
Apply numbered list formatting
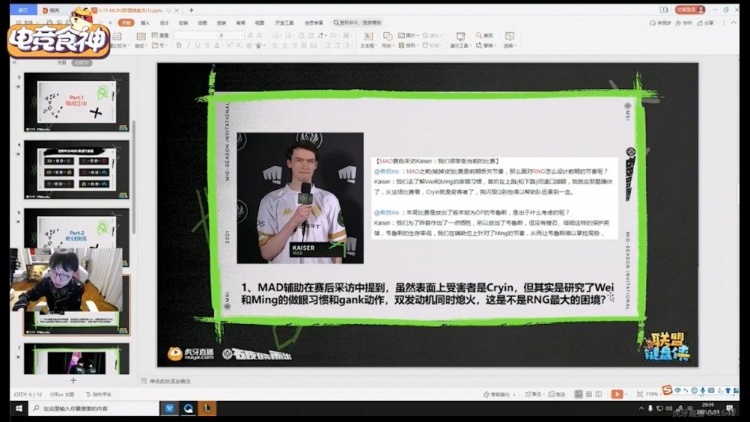(289, 35)
